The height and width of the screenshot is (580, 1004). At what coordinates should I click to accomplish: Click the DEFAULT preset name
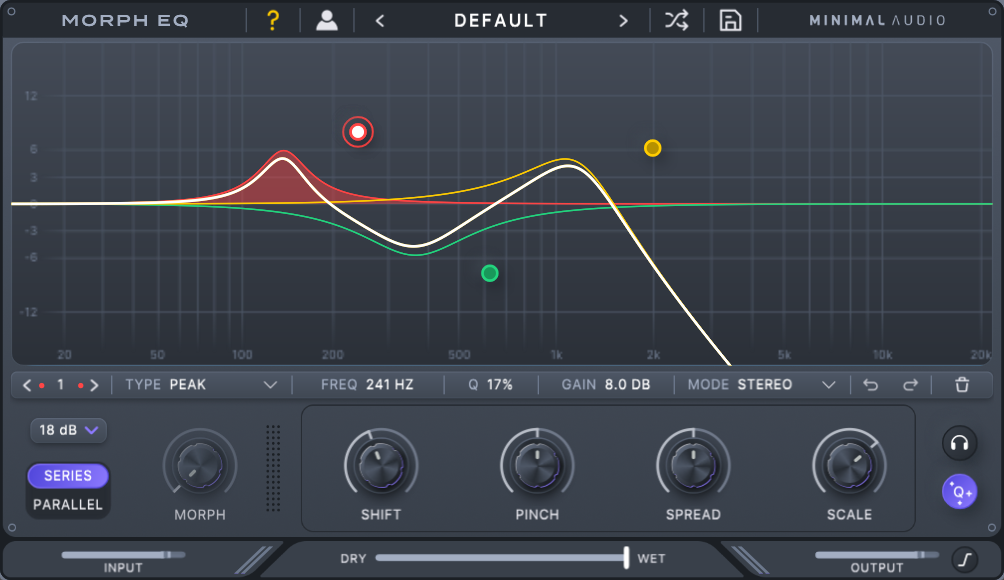[x=501, y=21]
